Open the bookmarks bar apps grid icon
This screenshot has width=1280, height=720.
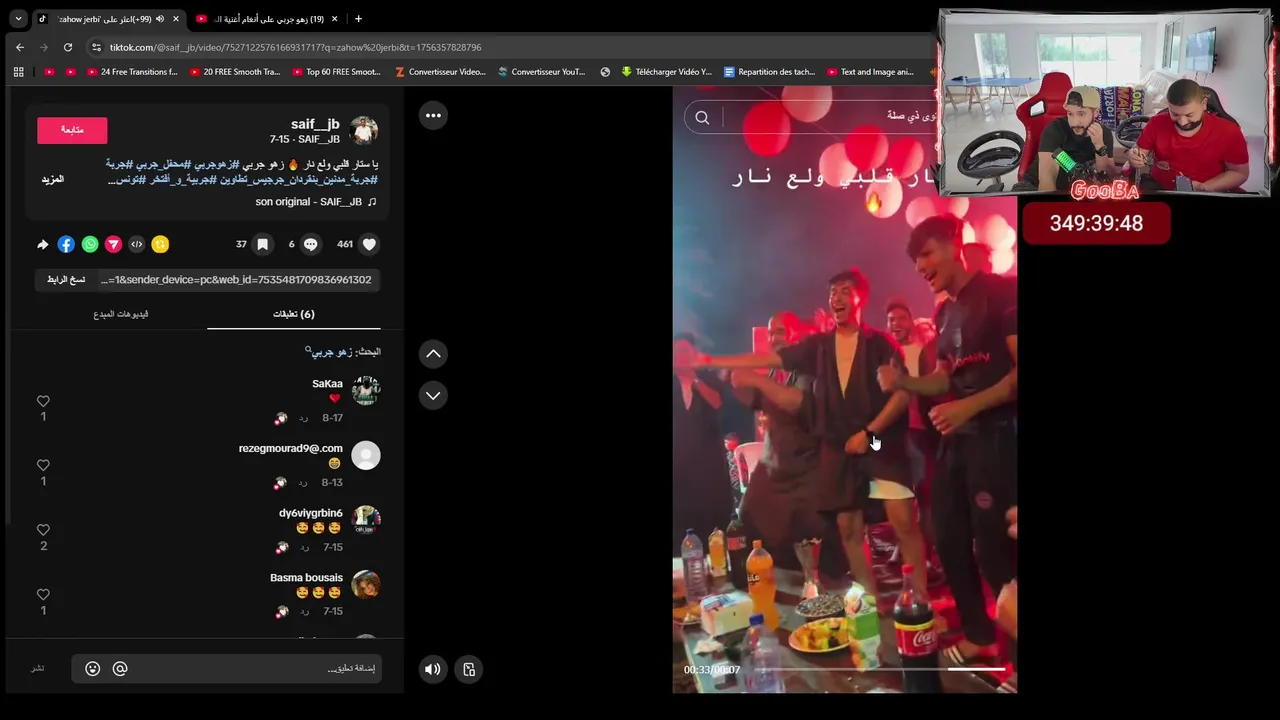coord(18,72)
